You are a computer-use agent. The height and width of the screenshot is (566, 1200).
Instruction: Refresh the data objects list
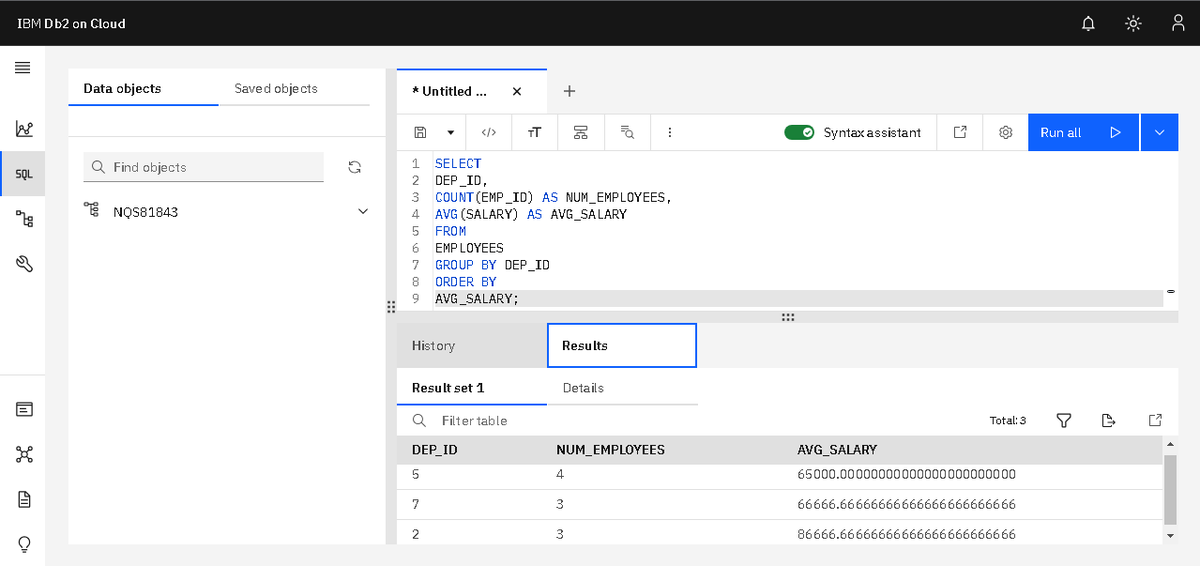[353, 167]
